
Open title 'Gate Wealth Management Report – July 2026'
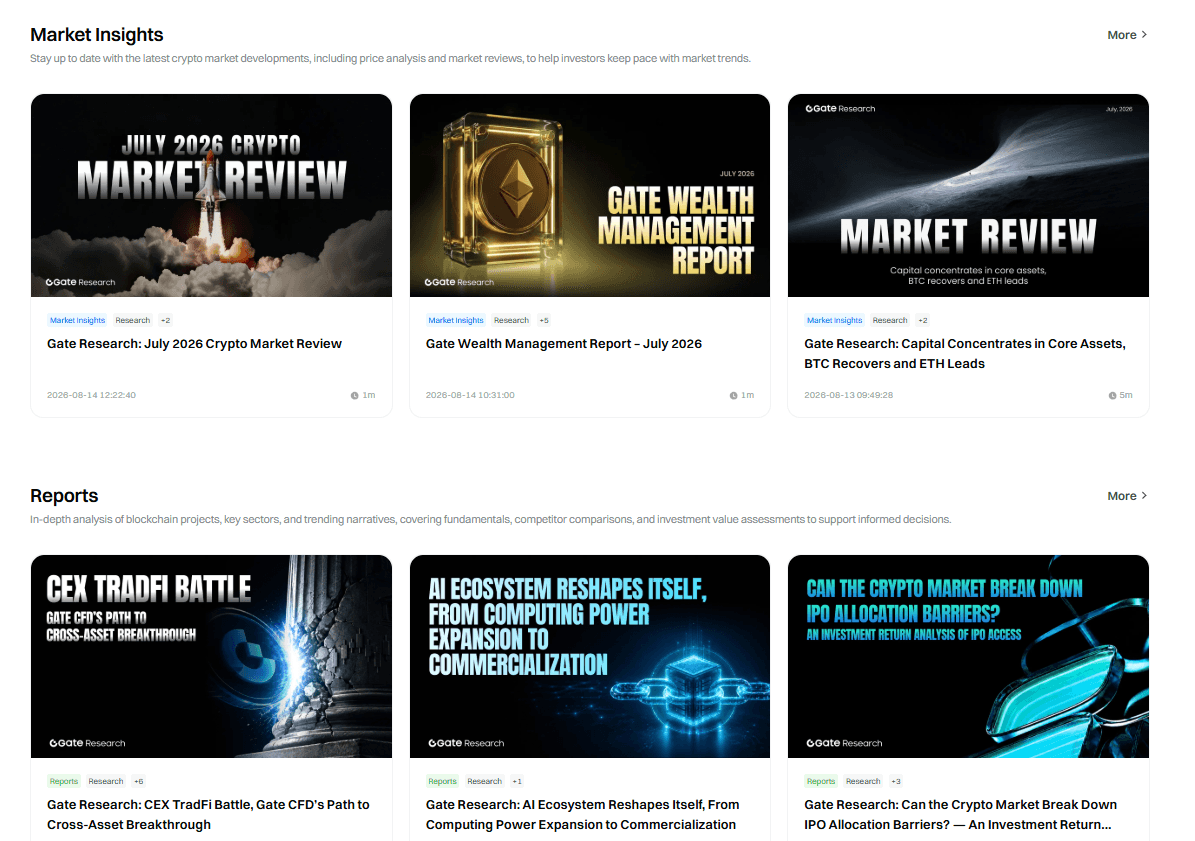(564, 344)
